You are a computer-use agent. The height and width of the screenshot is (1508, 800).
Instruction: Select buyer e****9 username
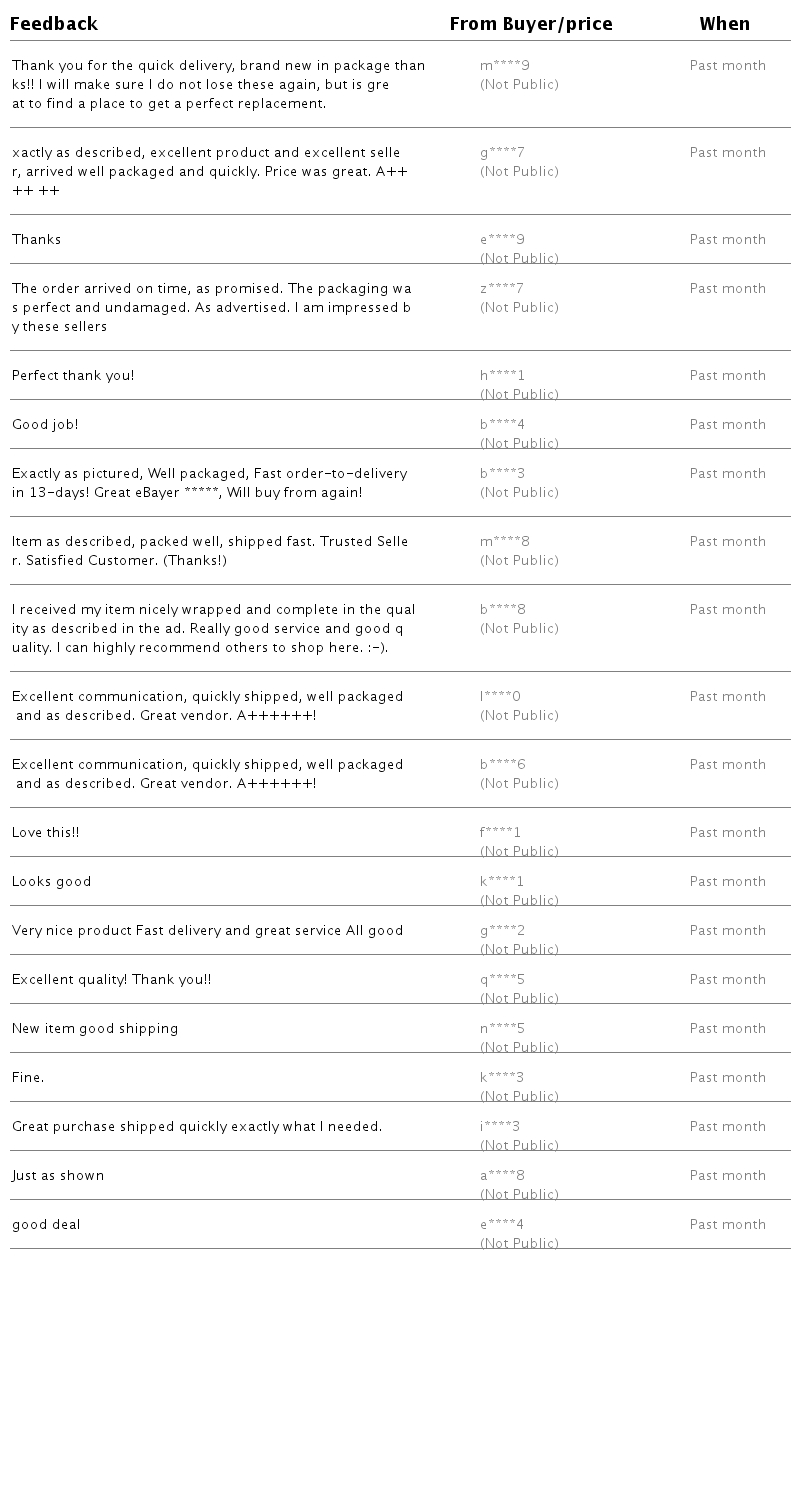tap(502, 240)
